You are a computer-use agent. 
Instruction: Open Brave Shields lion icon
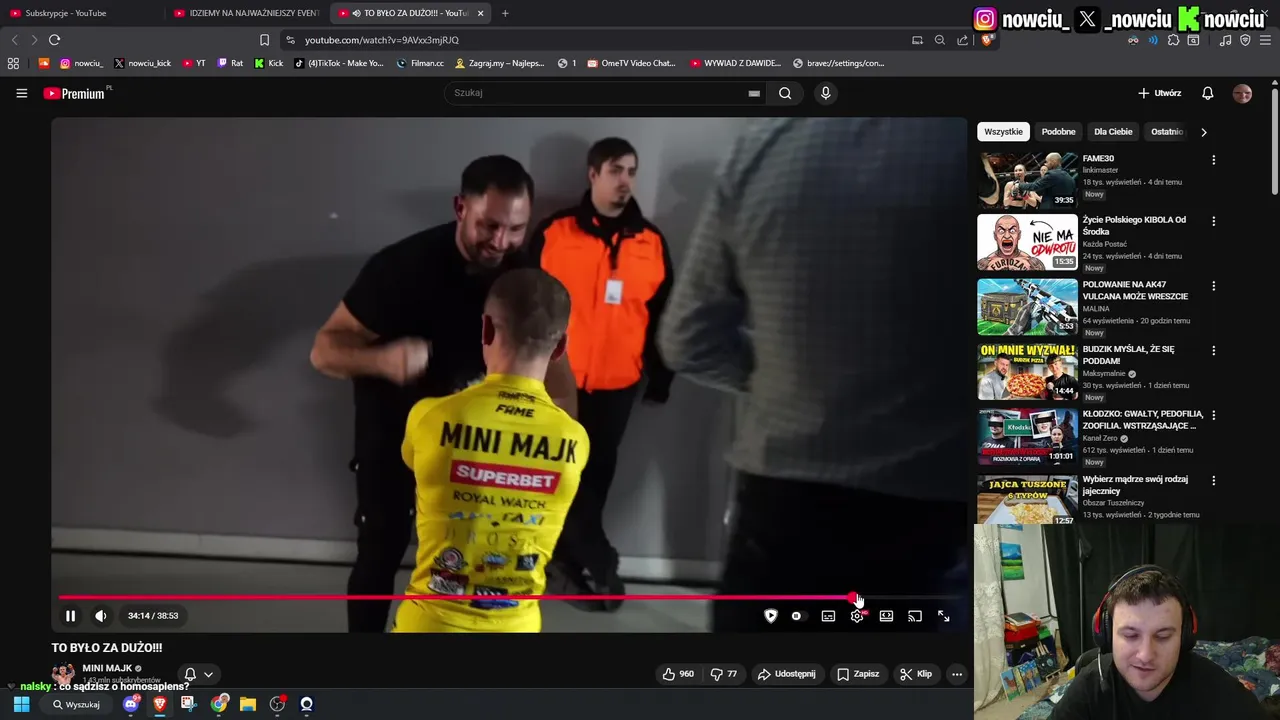tap(986, 40)
